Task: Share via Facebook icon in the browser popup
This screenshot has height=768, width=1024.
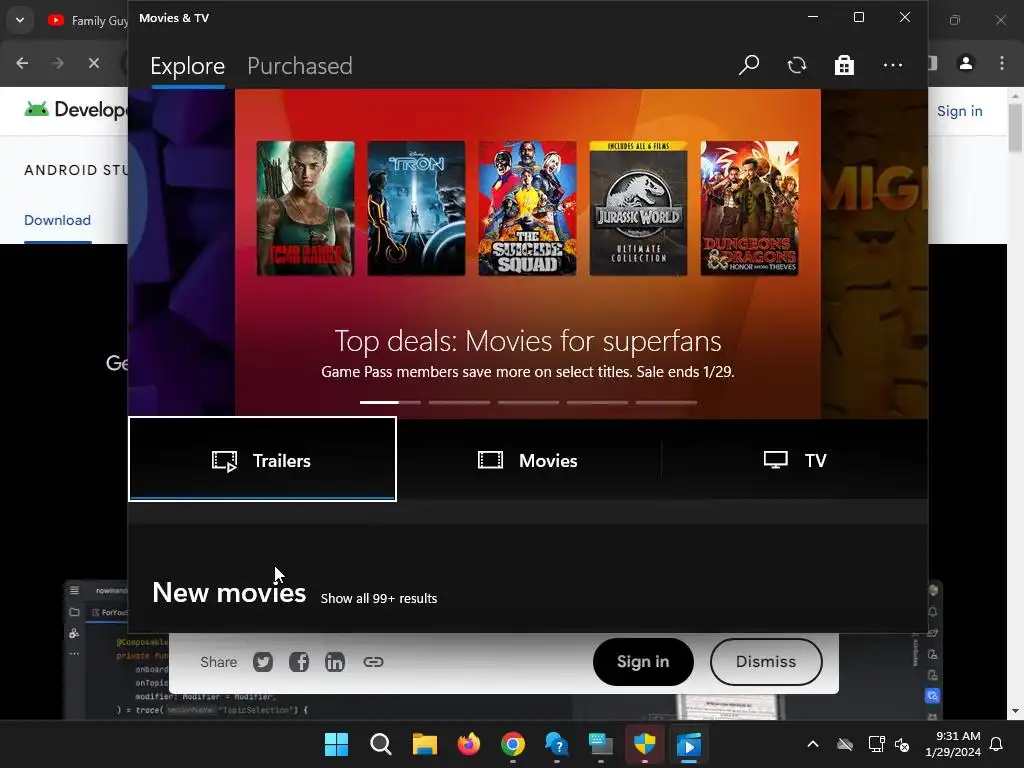Action: (x=299, y=662)
